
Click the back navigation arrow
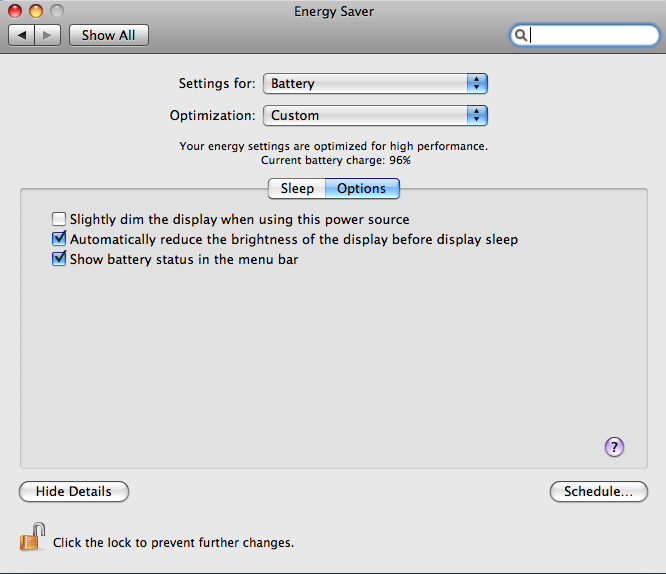pos(22,35)
